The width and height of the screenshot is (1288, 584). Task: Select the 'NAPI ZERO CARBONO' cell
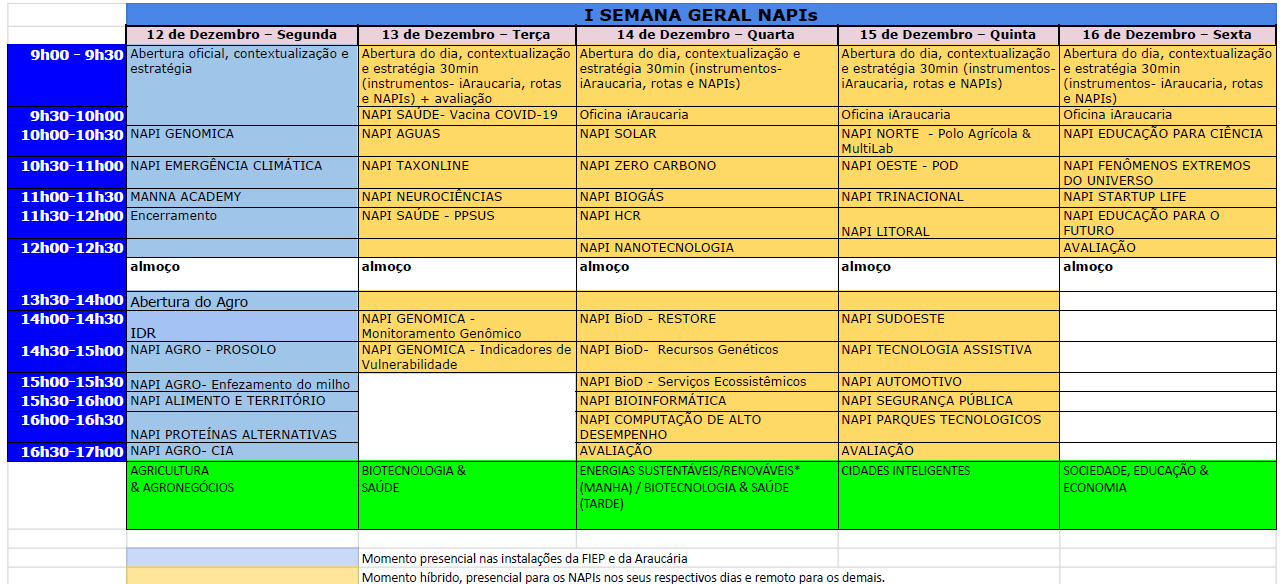(x=707, y=172)
